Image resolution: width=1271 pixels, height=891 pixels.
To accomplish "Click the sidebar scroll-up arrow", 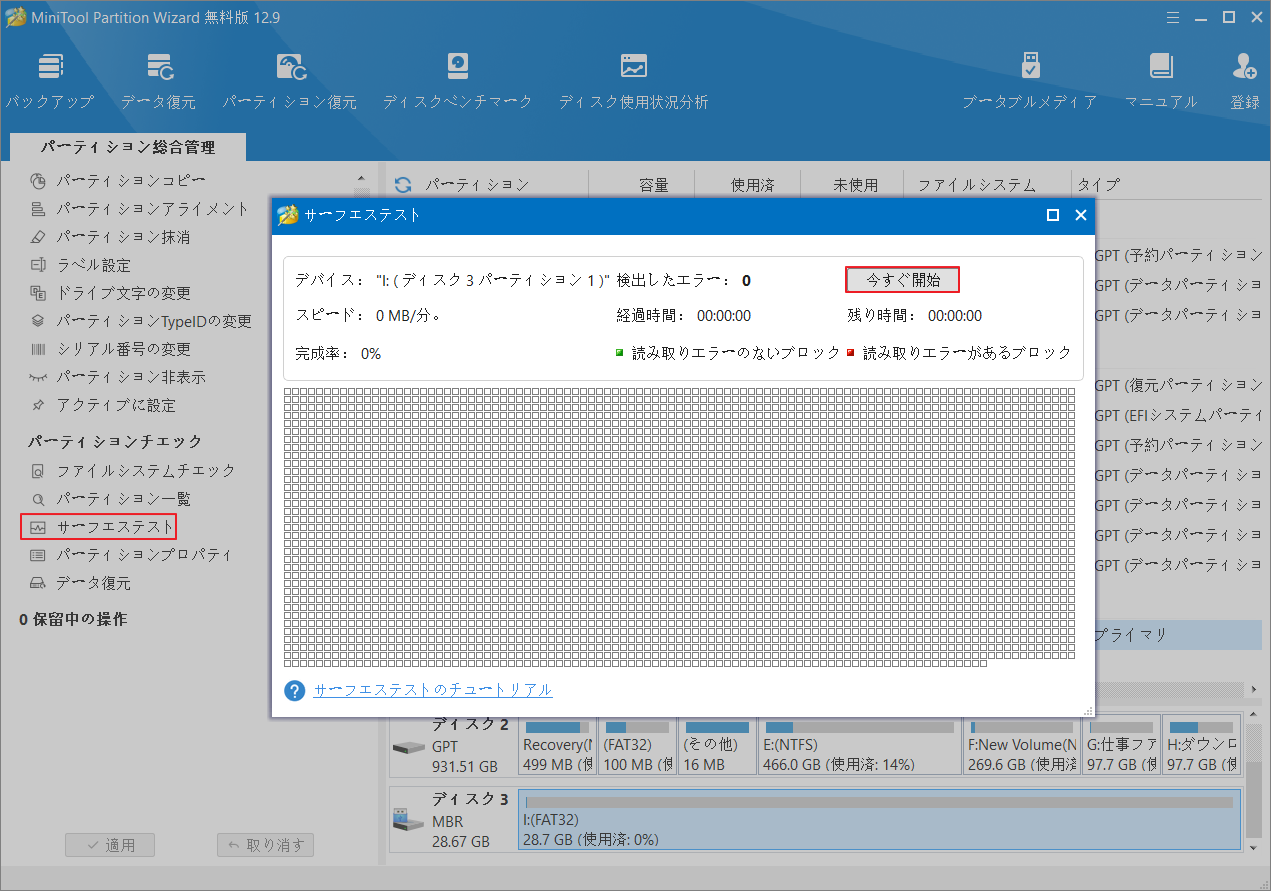I will [x=361, y=180].
